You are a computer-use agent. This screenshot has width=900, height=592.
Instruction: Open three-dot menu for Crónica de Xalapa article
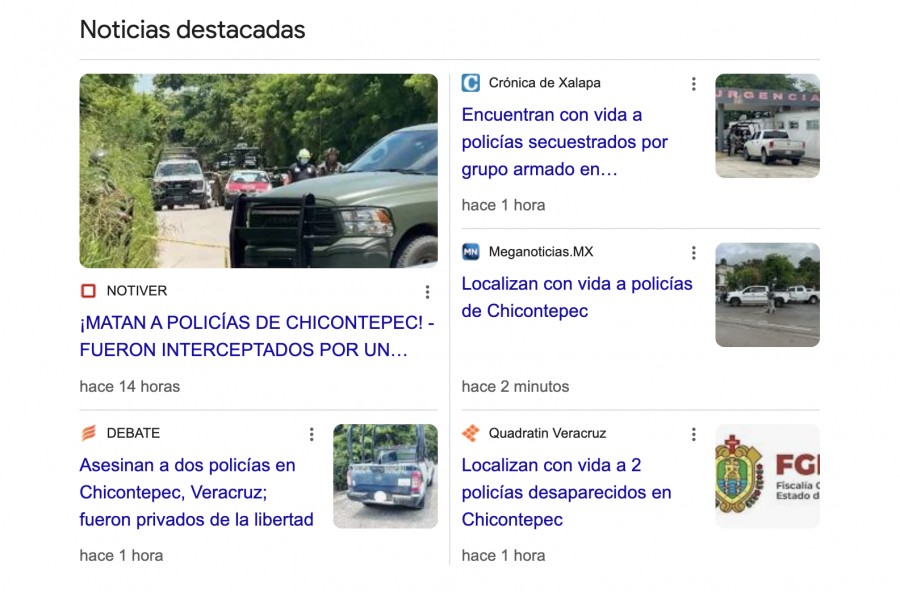(693, 84)
